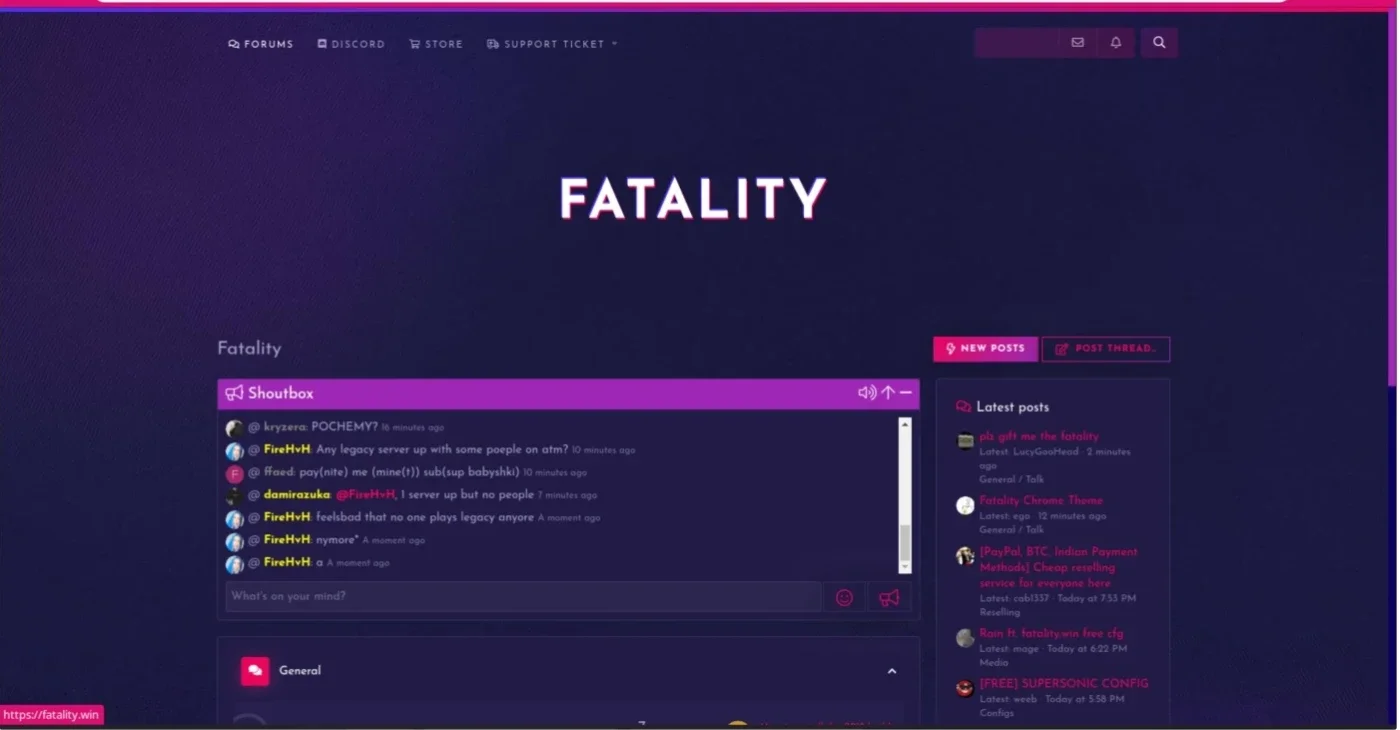
Task: Click the FATALITY logo banner
Action: point(693,199)
